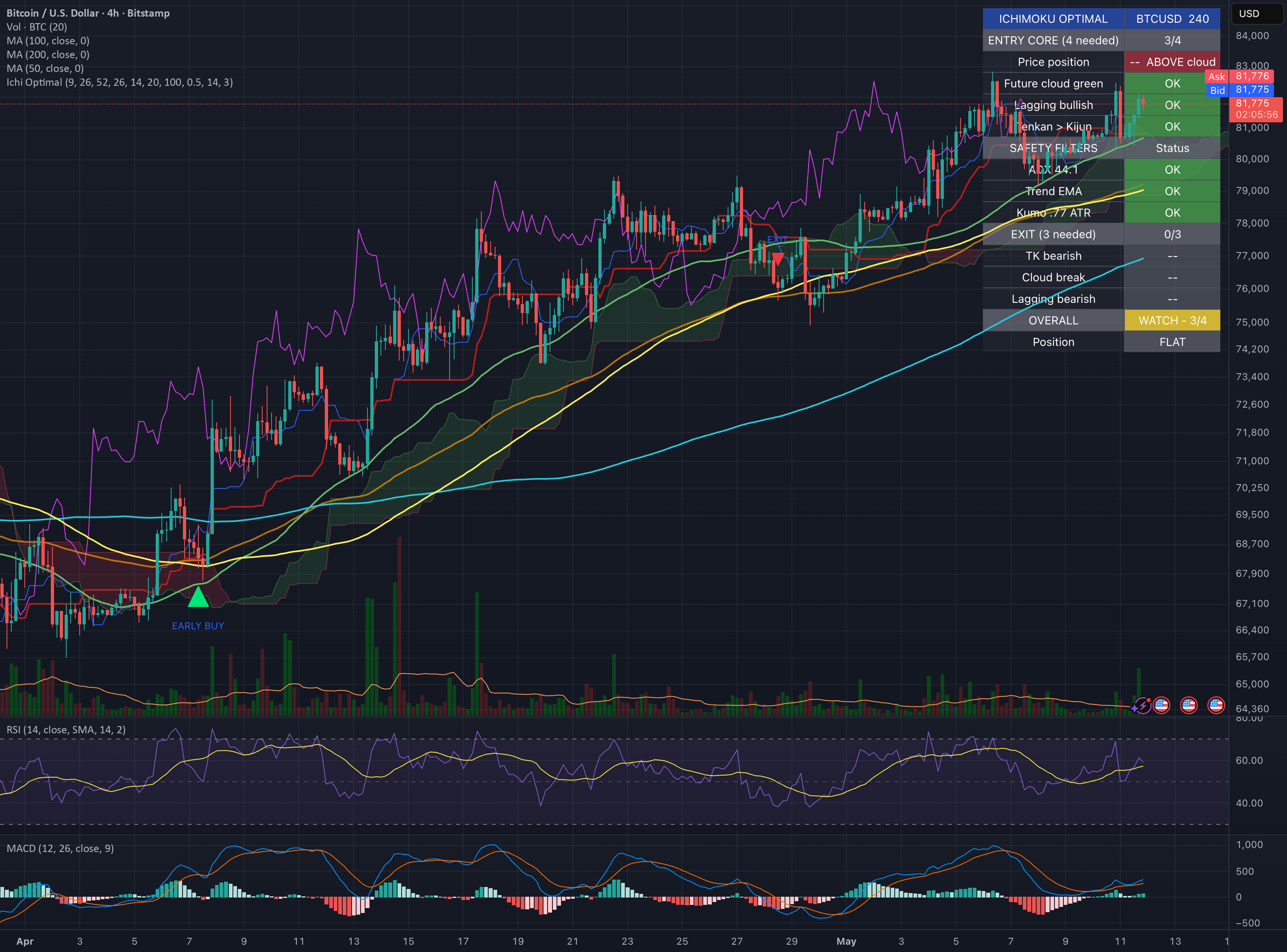Image resolution: width=1287 pixels, height=952 pixels.
Task: Select the Bitcoin / U.S. Dollar chart title
Action: [x=88, y=13]
